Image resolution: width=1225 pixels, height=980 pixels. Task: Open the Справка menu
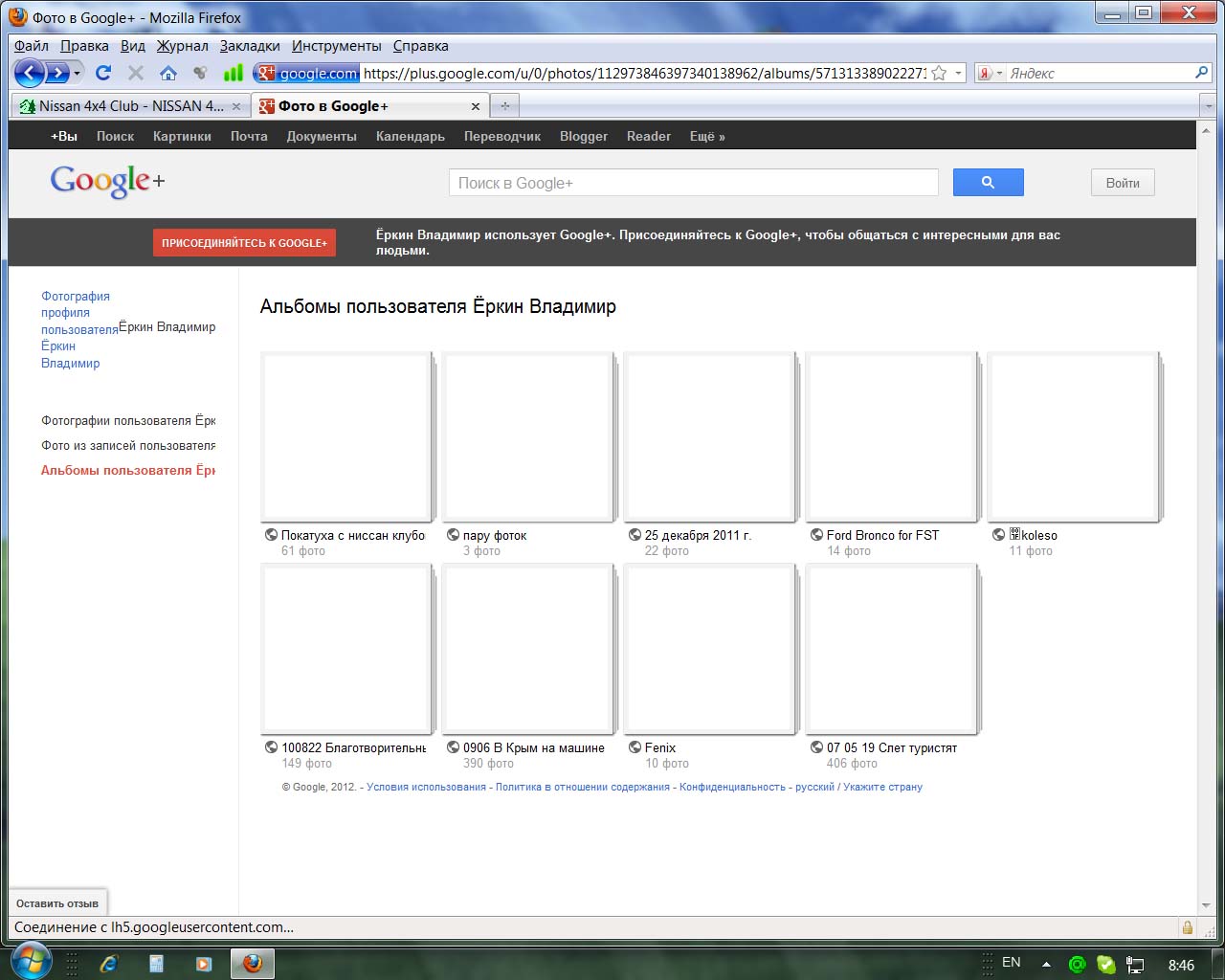pos(420,46)
